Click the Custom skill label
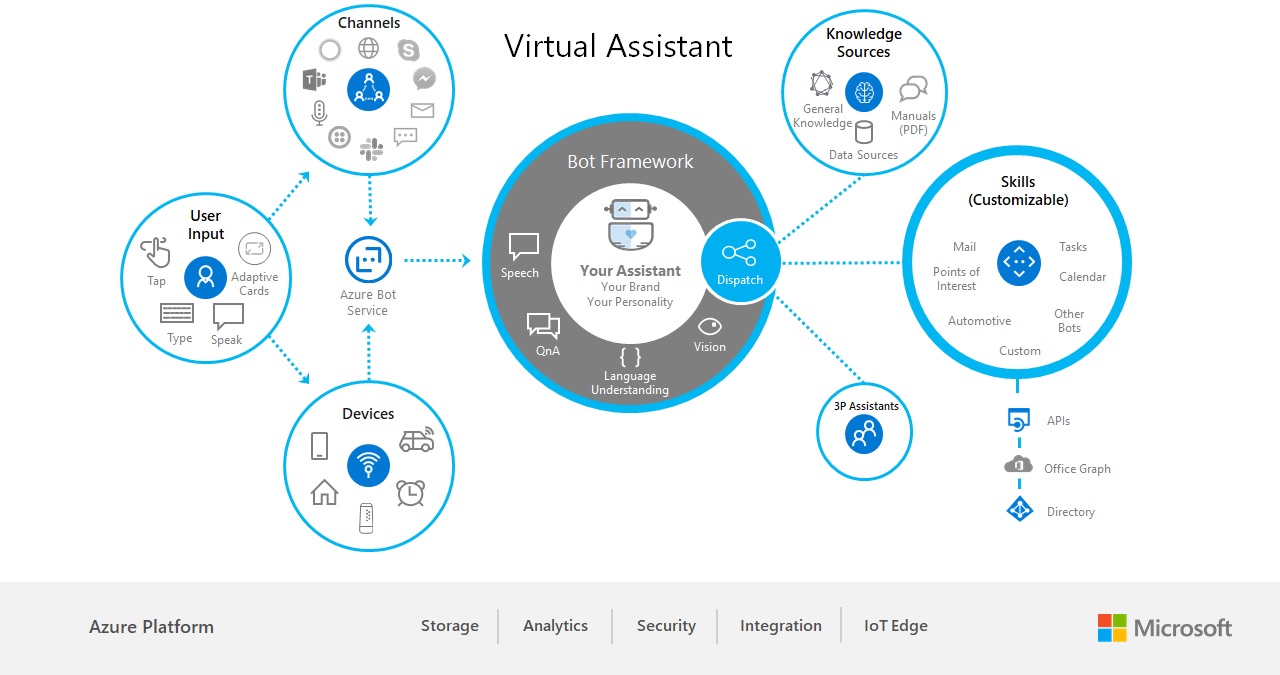Screen dimensions: 1280x675 point(1020,351)
